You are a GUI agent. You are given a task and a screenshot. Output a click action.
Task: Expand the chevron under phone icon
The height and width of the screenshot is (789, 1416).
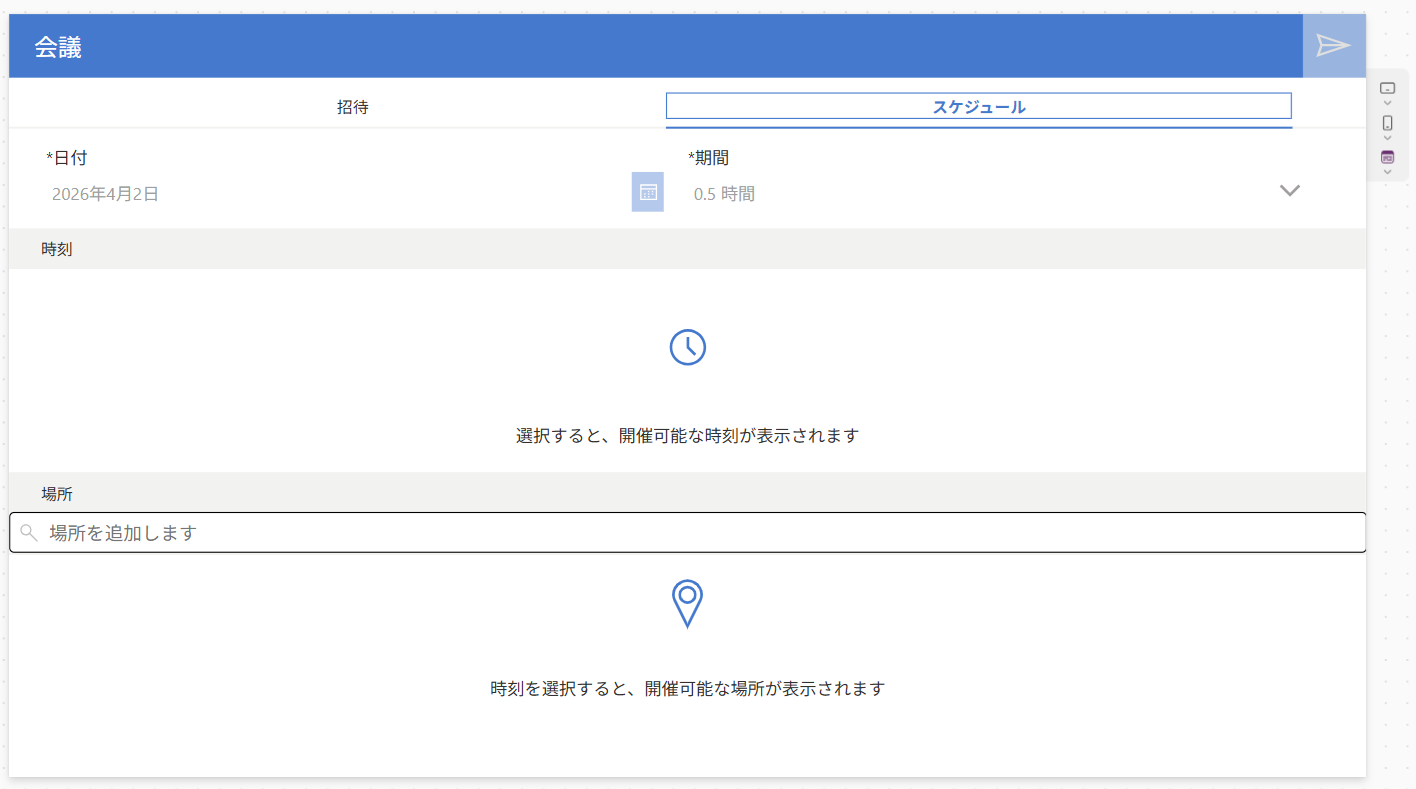click(x=1387, y=138)
